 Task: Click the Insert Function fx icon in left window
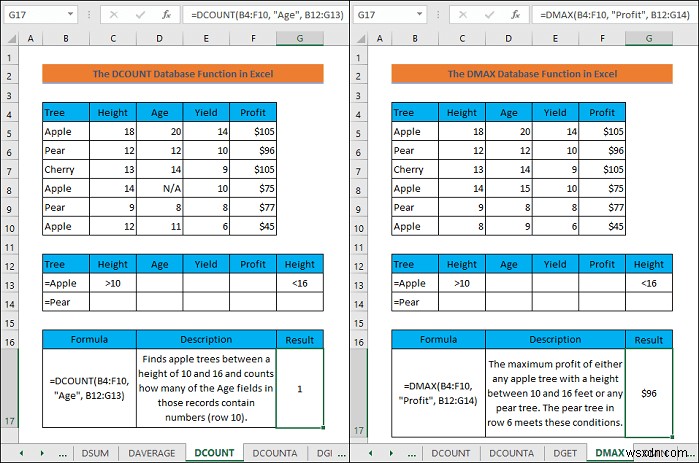pos(166,15)
